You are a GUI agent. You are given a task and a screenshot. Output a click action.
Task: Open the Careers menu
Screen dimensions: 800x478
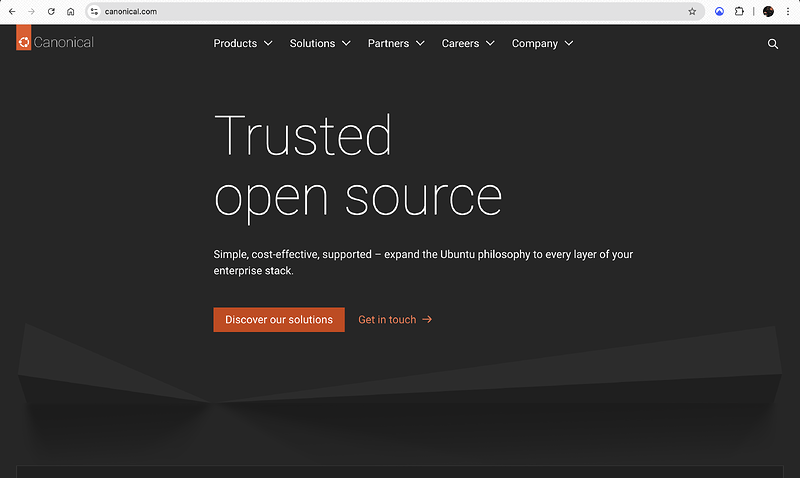pyautogui.click(x=468, y=43)
